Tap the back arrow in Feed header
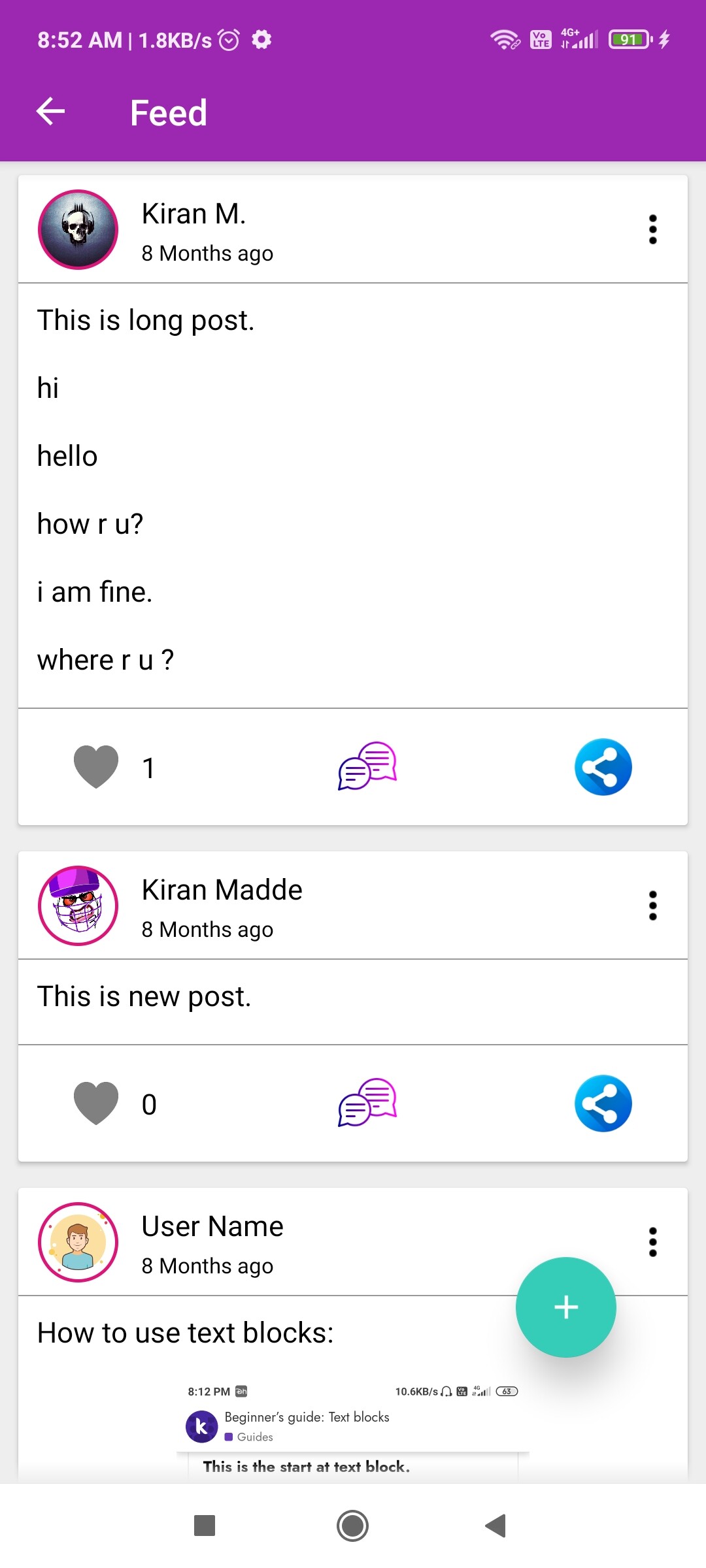The height and width of the screenshot is (1568, 706). [50, 112]
